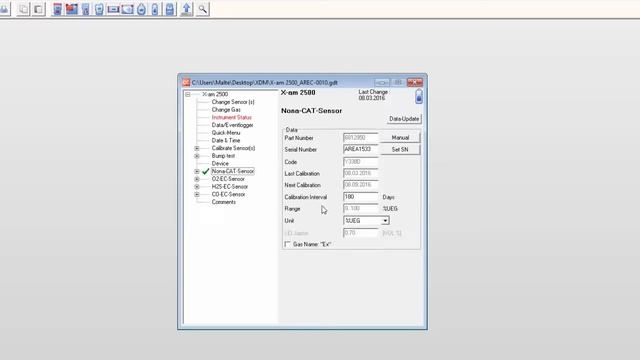Image resolution: width=640 pixels, height=360 pixels.
Task: Close the X-am 2500 dialog window
Action: click(x=415, y=82)
